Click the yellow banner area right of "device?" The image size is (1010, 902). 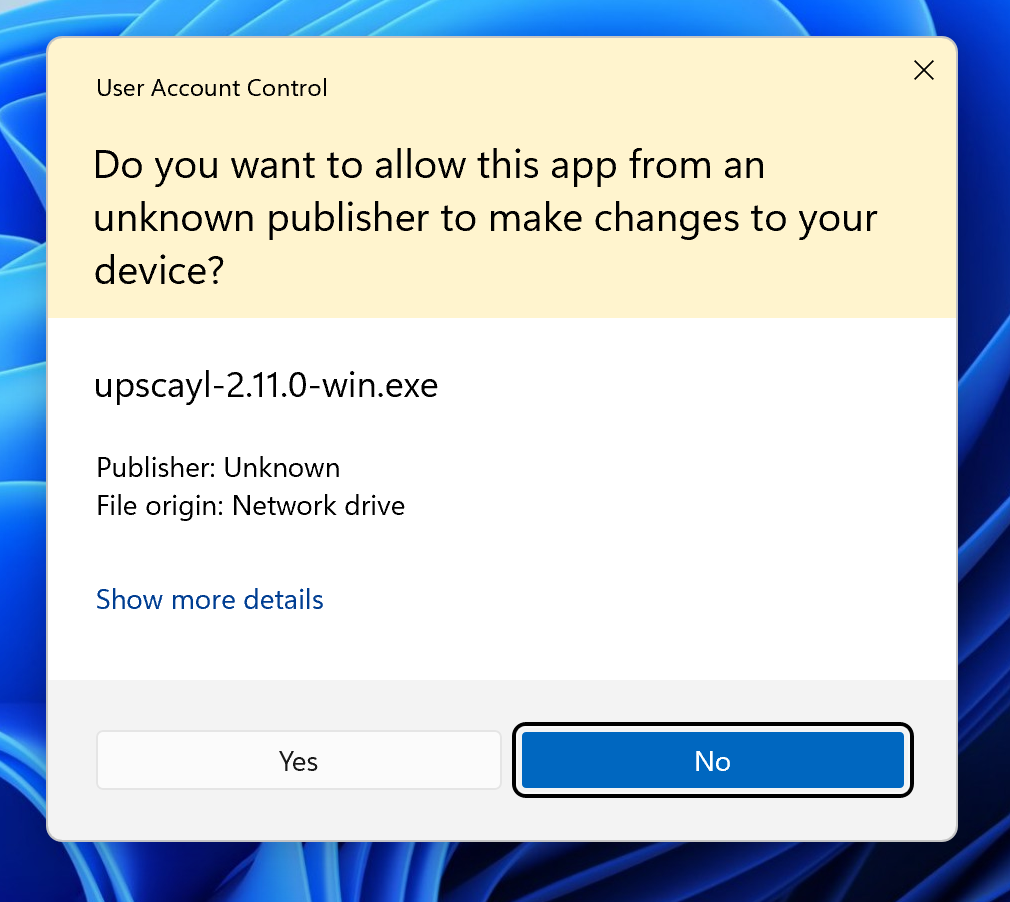(600, 275)
